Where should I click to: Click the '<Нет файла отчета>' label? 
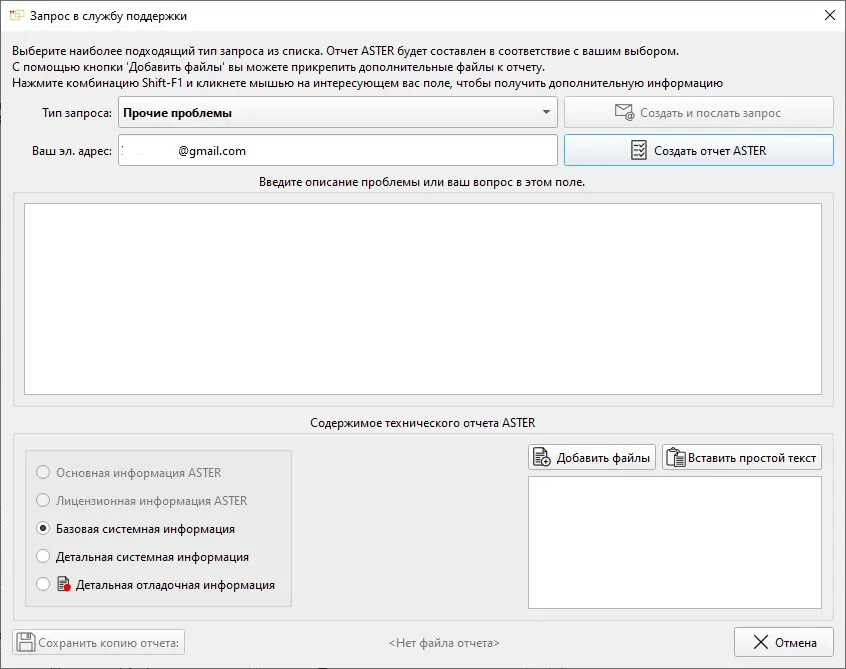coord(444,643)
